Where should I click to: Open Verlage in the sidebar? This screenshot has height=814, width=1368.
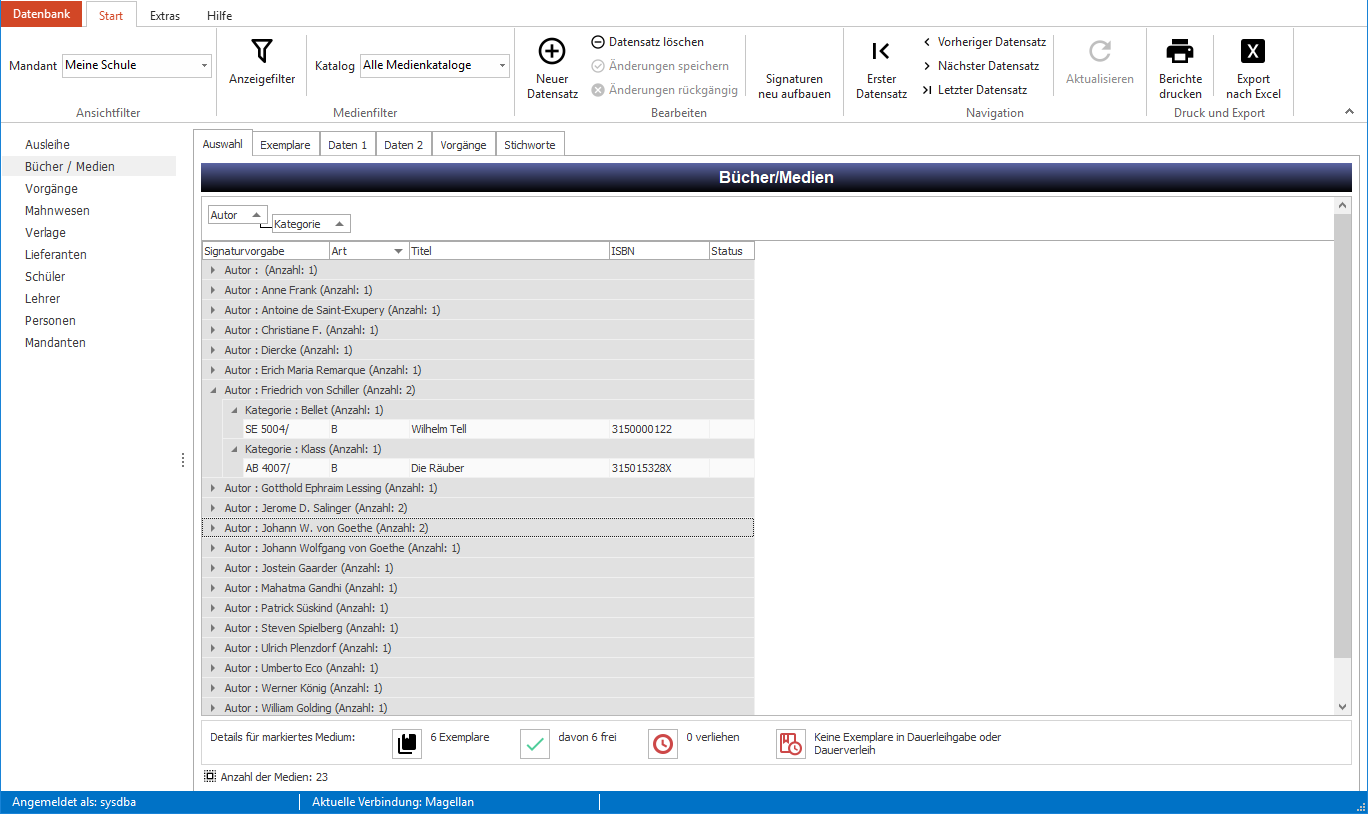pos(46,233)
